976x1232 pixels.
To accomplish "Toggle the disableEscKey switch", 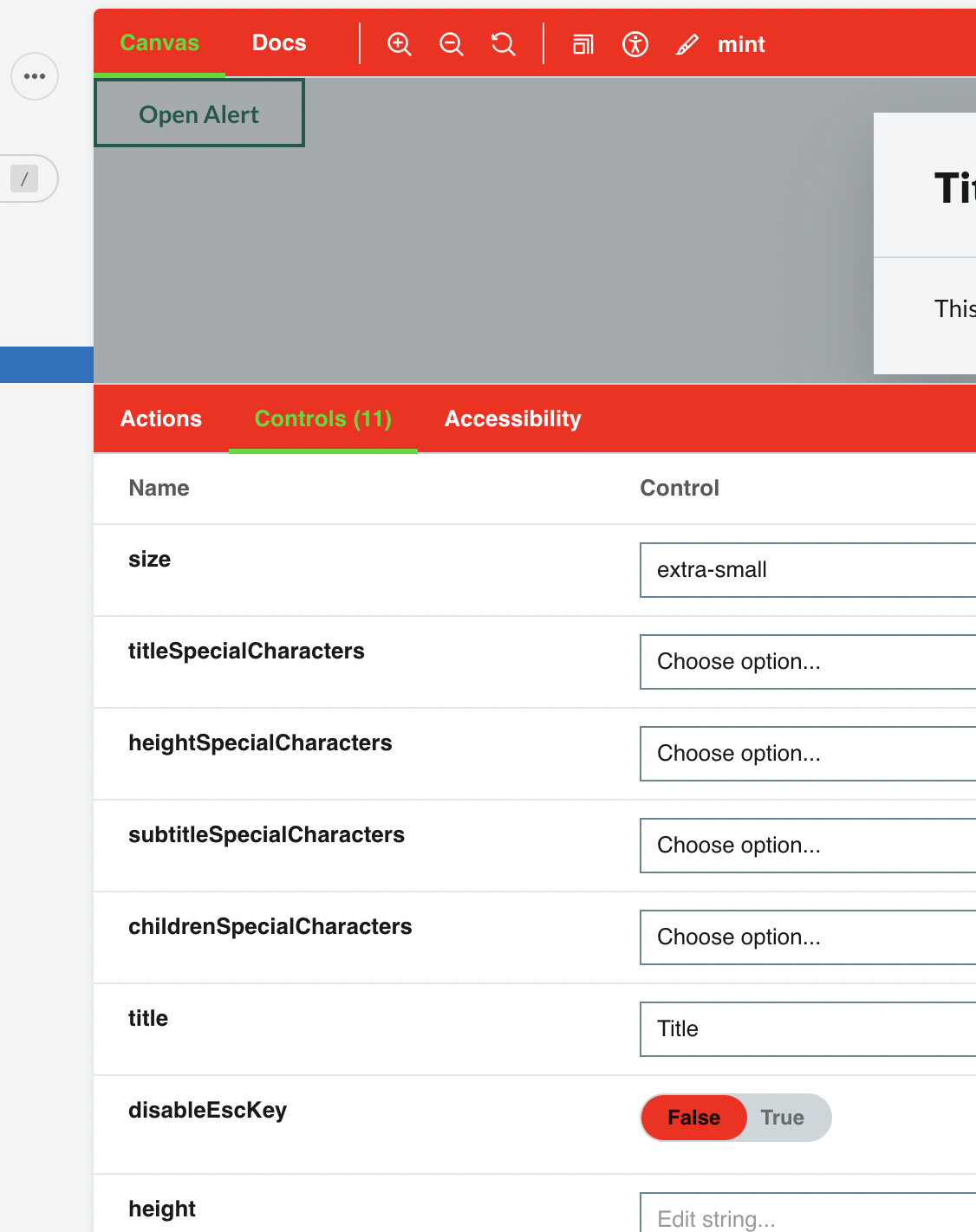I will 736,1118.
